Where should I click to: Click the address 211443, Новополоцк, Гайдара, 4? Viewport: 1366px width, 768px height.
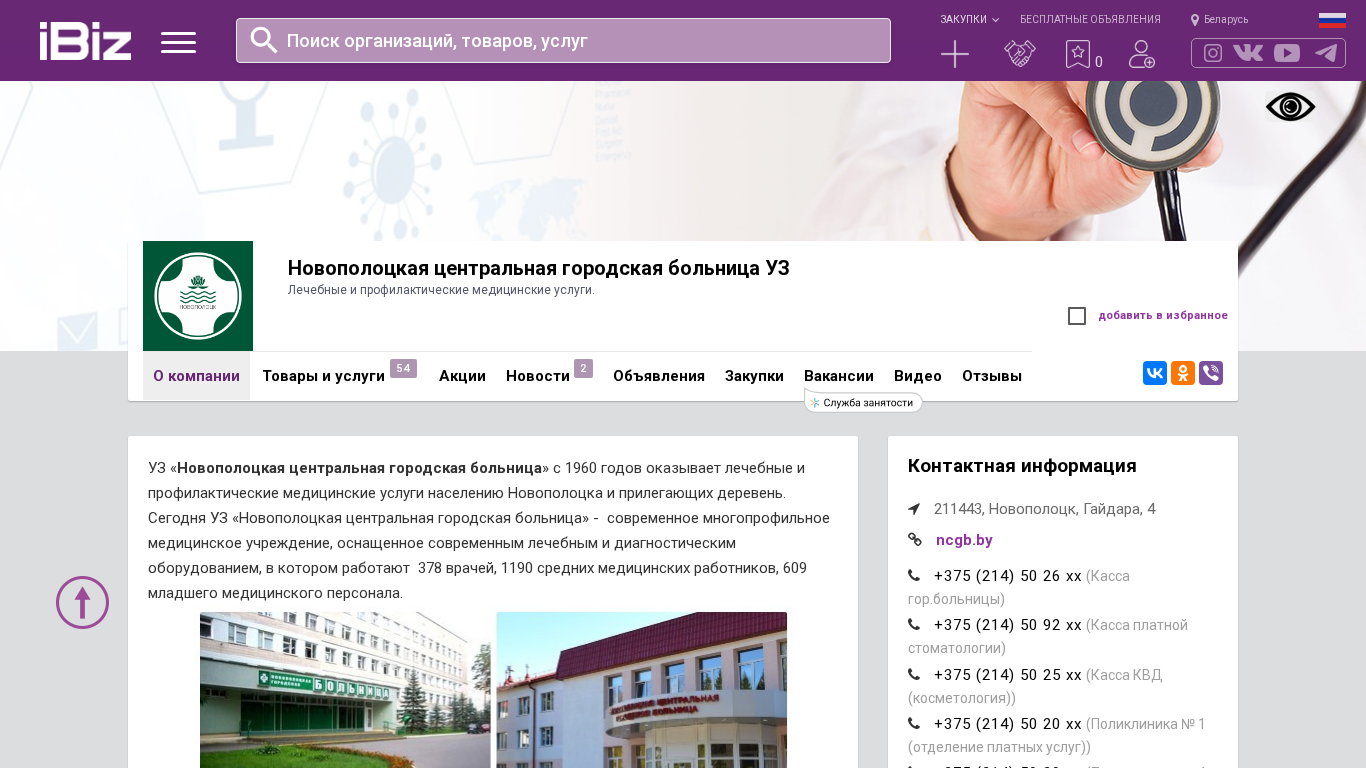[1045, 509]
